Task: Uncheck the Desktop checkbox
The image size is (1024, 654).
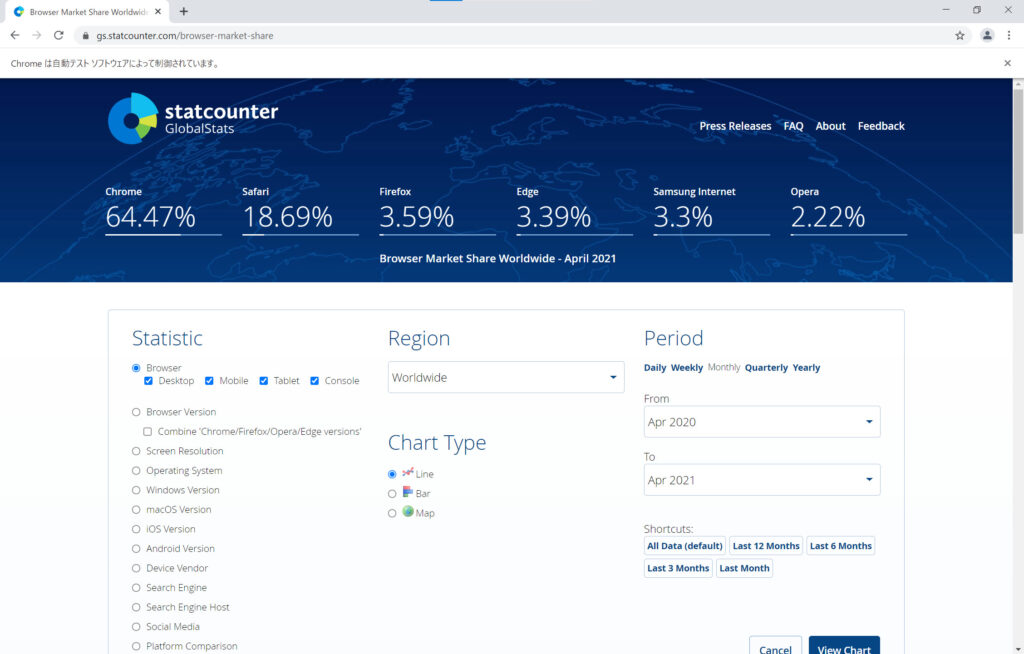Action: pos(148,380)
